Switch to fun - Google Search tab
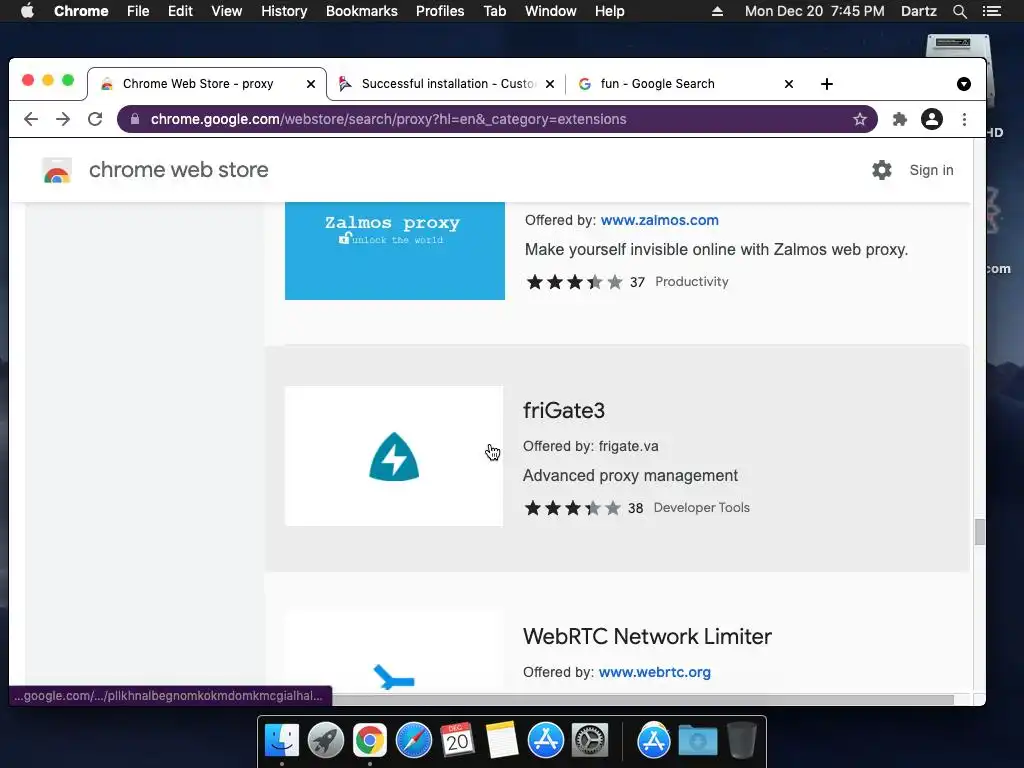The image size is (1024, 768). pyautogui.click(x=686, y=84)
